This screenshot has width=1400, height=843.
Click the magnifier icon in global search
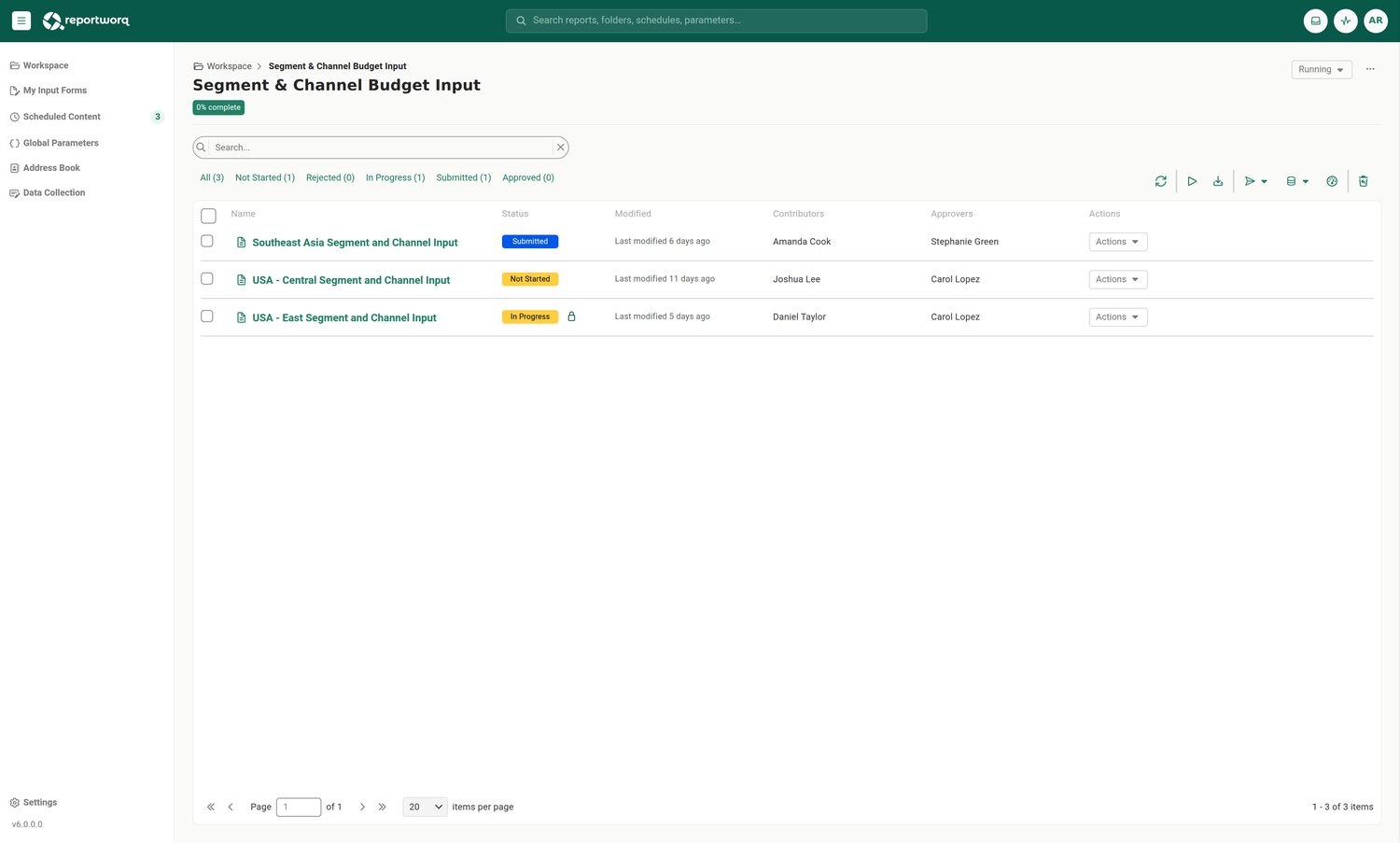tap(521, 21)
